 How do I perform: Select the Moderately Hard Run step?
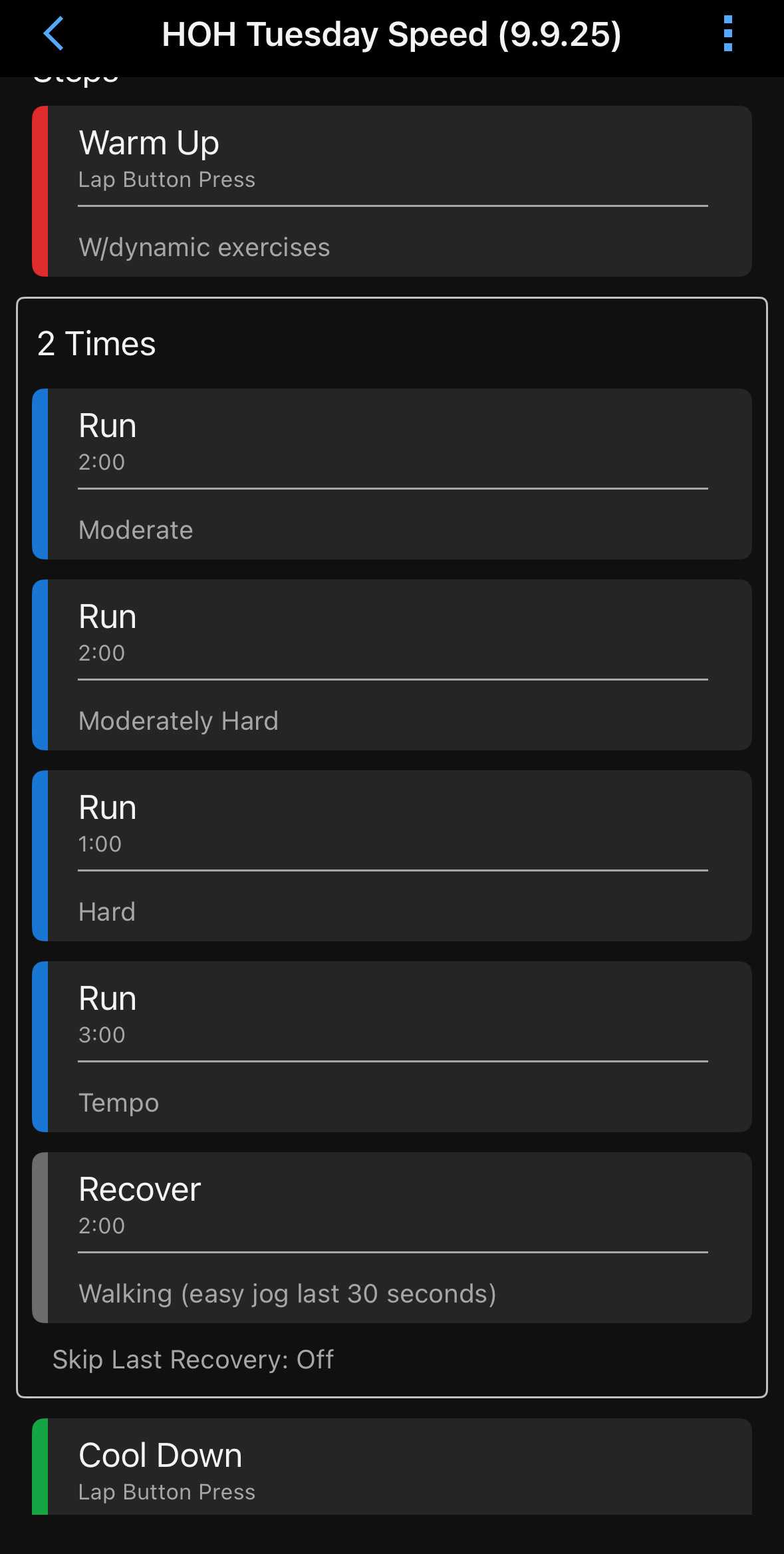[x=392, y=633]
